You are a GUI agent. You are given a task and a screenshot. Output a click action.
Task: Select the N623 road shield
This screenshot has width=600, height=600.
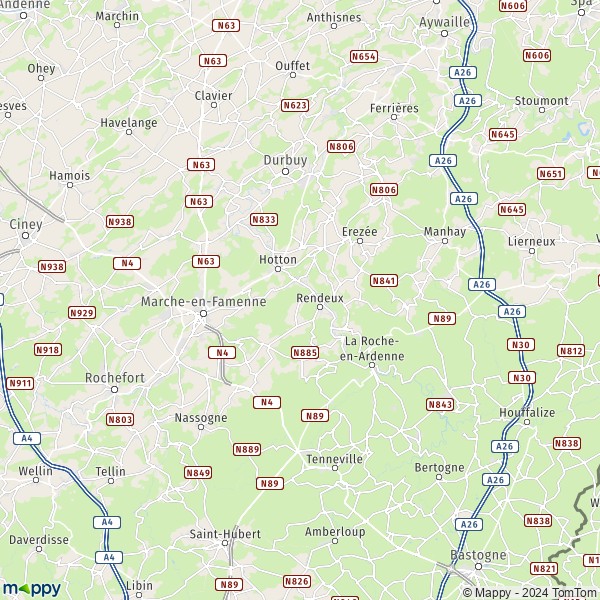(295, 105)
